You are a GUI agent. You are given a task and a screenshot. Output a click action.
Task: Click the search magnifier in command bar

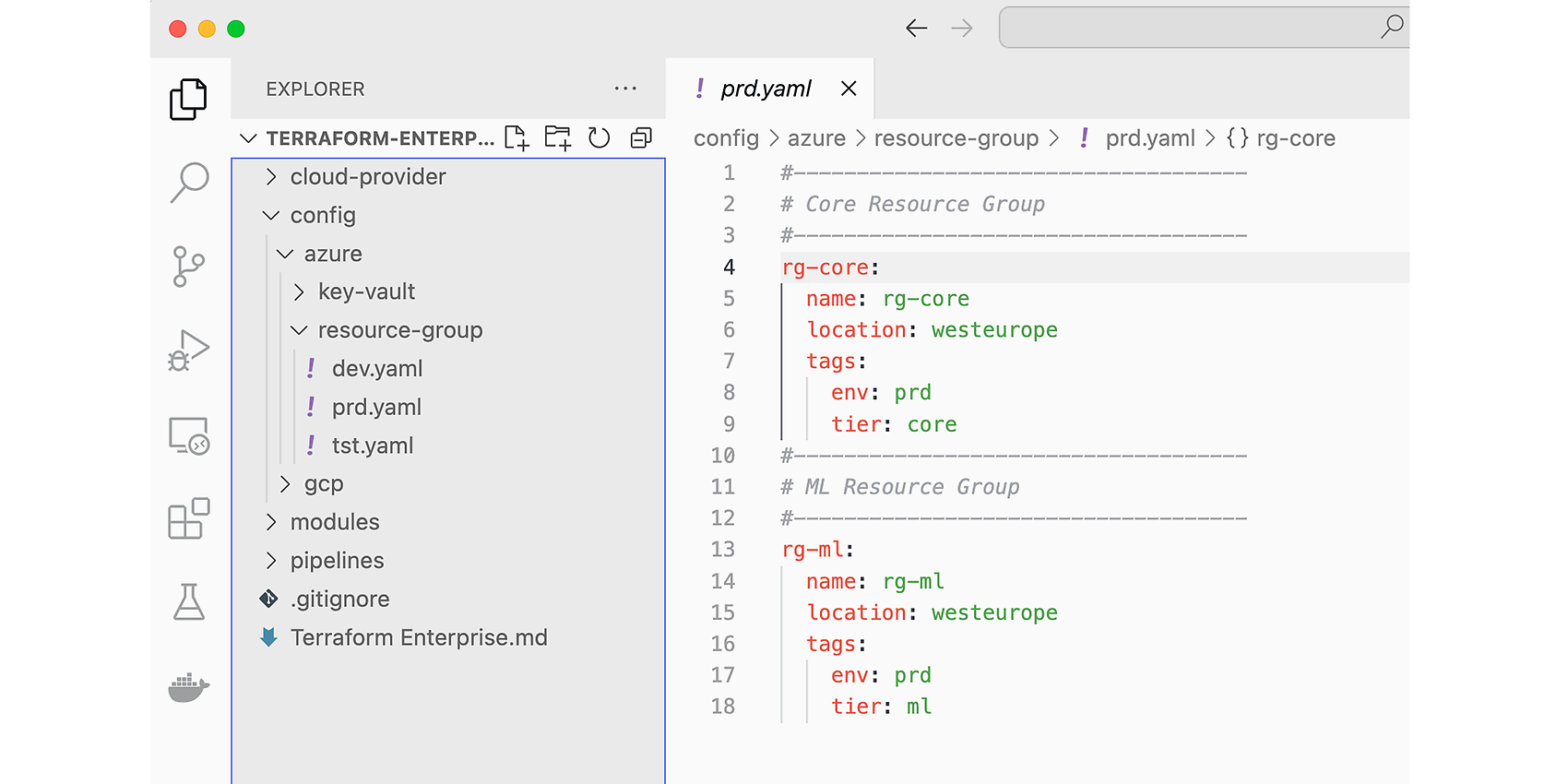click(1392, 27)
